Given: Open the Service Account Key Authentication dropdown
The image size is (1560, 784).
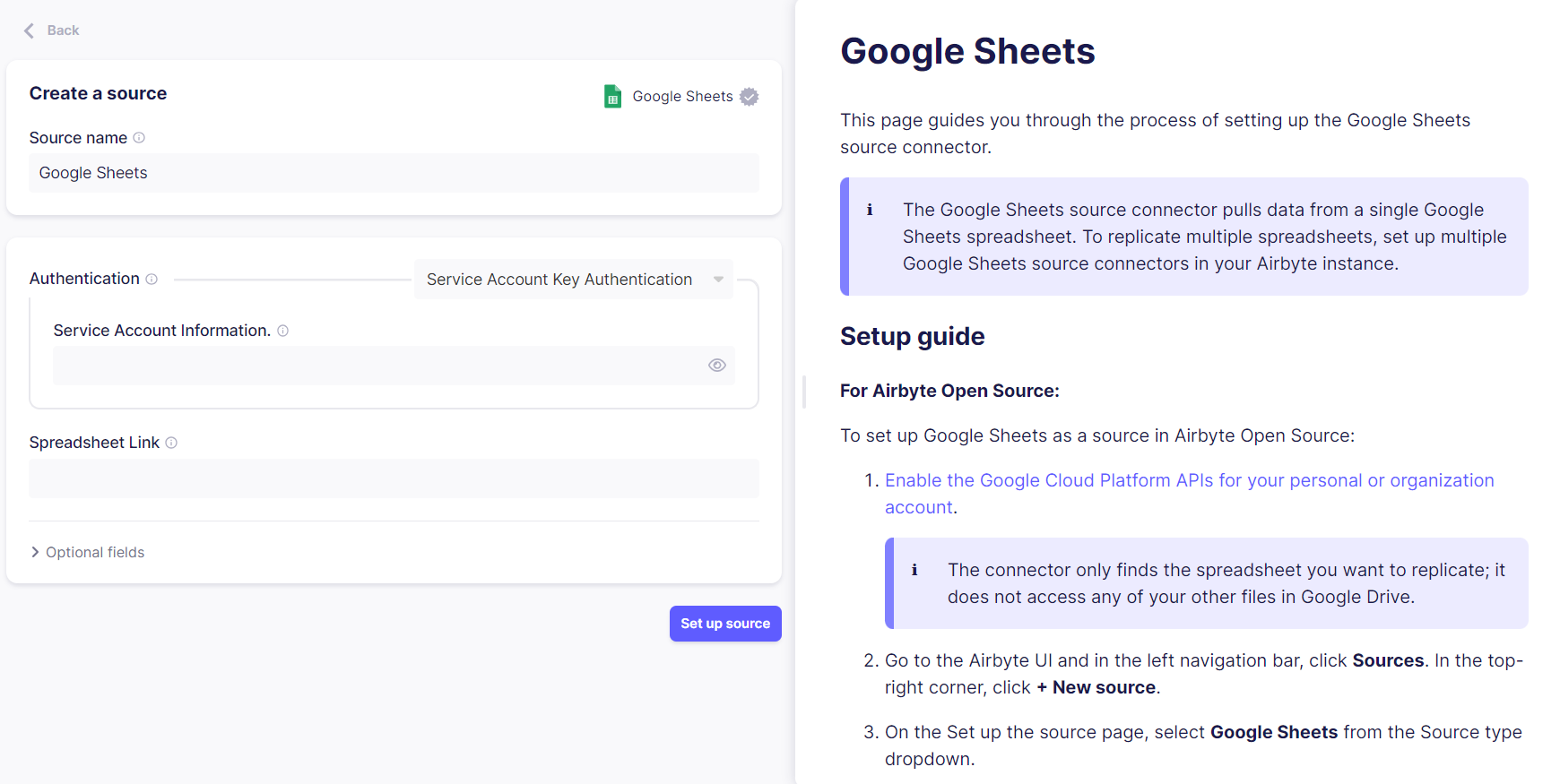Looking at the screenshot, I should [573, 280].
